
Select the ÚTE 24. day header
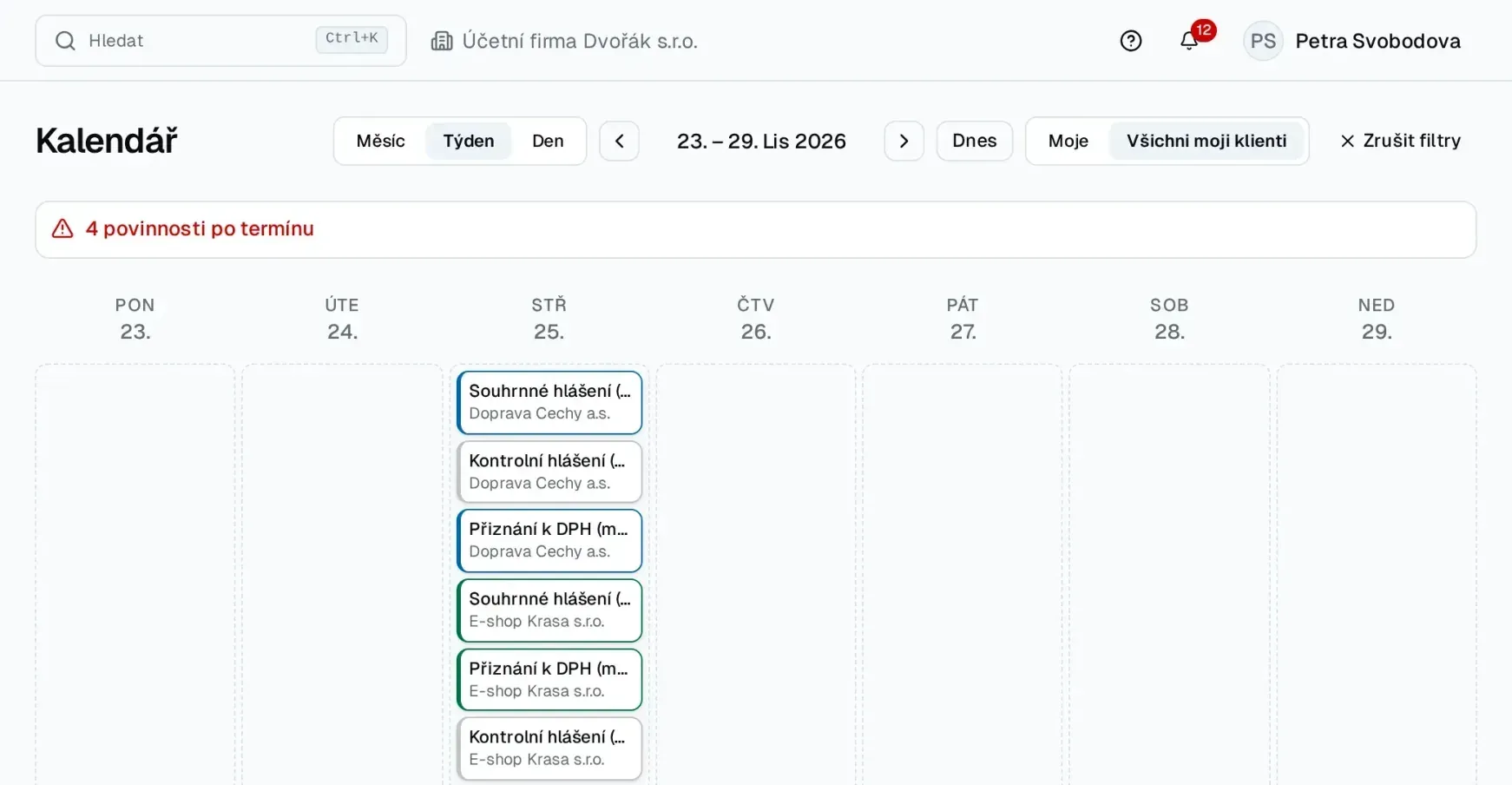pos(342,318)
